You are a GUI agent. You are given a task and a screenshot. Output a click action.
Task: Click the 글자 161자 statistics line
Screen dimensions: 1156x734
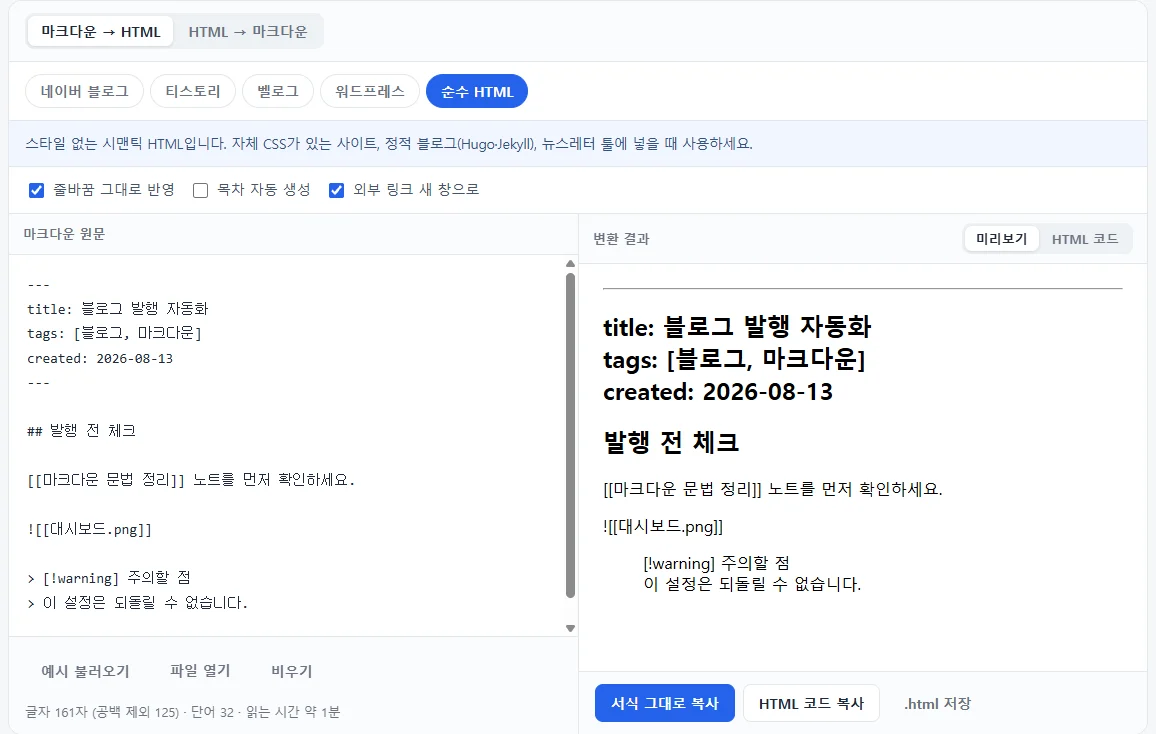click(x=183, y=712)
